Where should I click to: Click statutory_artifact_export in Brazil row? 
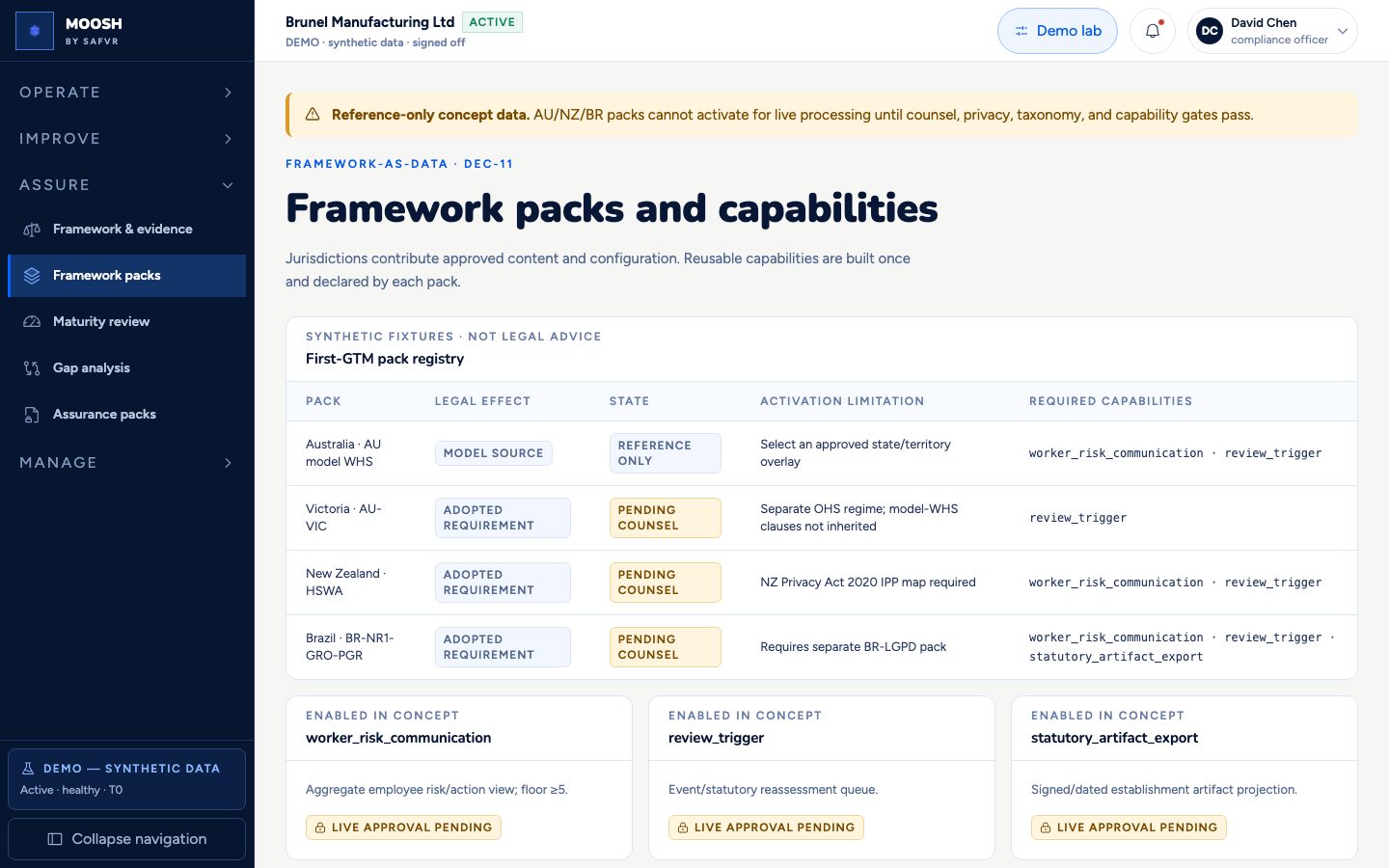click(1116, 657)
